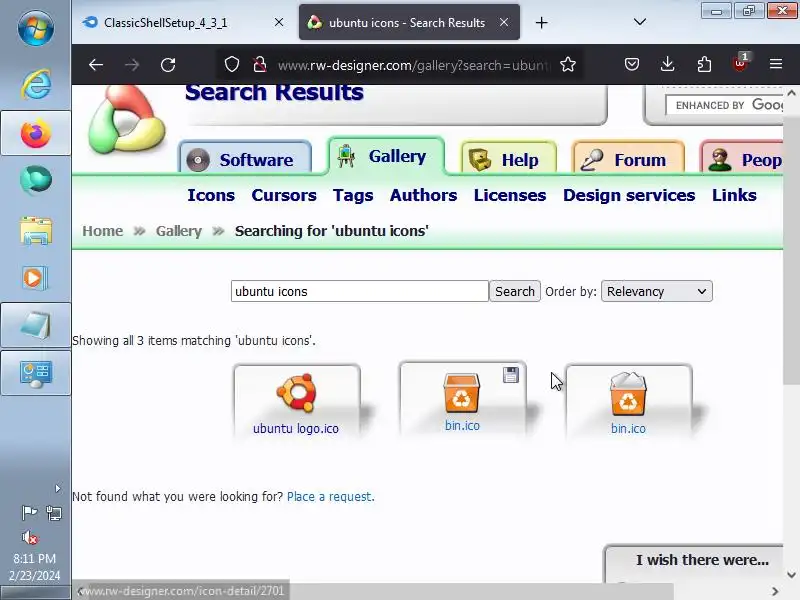Open the notepad taskbar icon
The image size is (800, 600).
click(36, 325)
